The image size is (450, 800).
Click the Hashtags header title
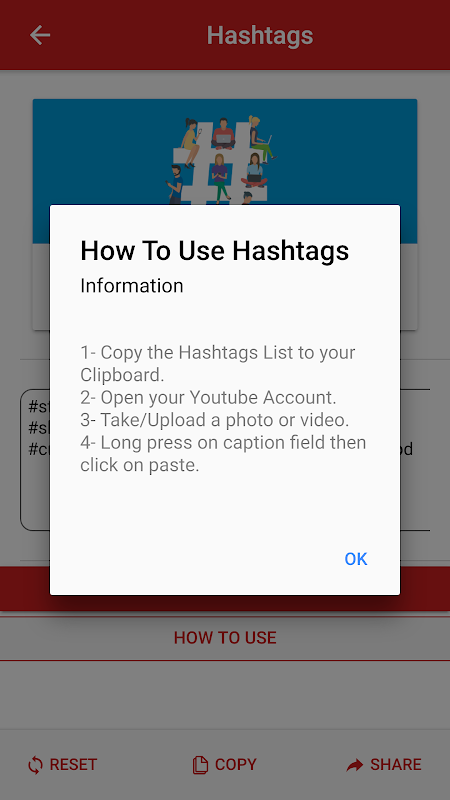click(260, 35)
